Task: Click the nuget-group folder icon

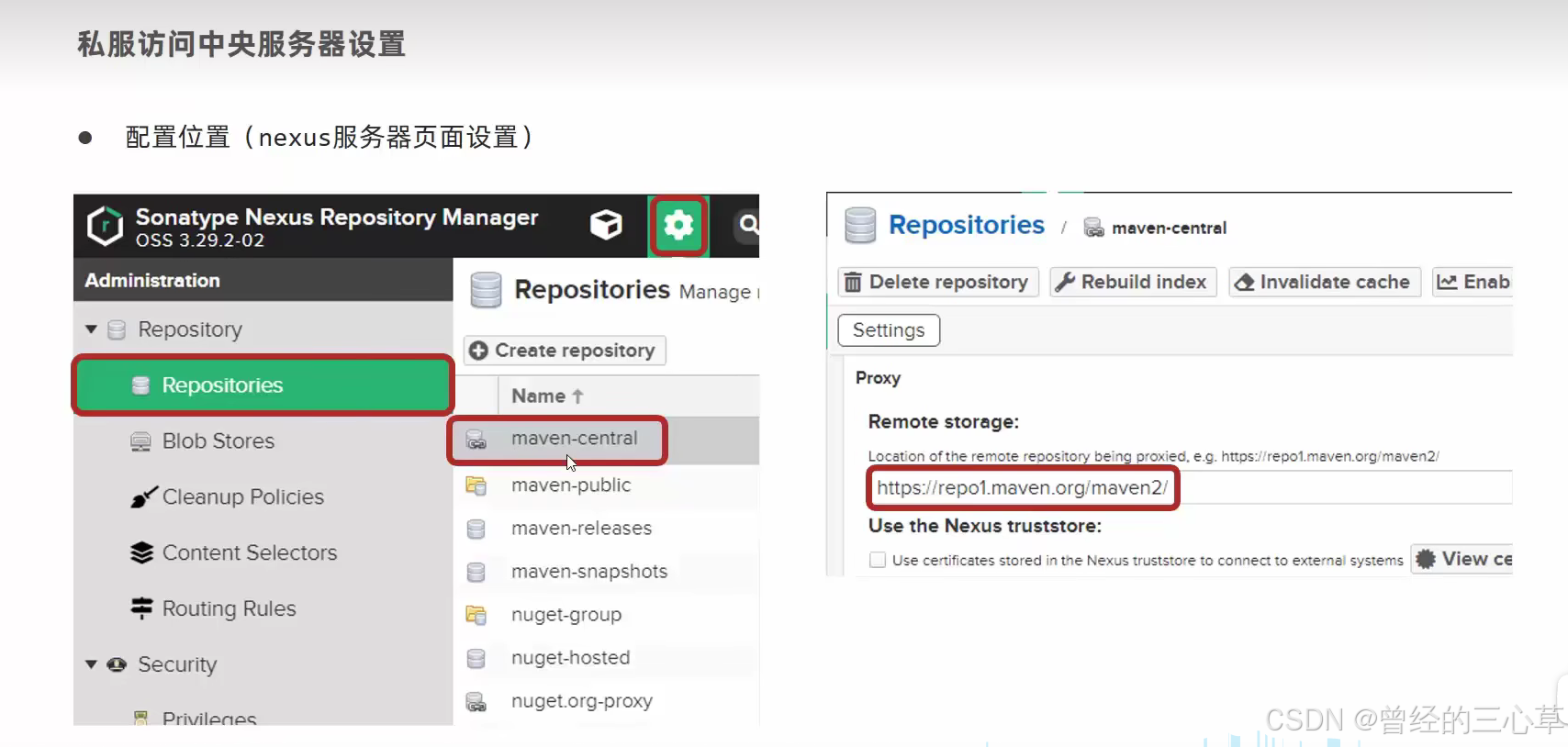Action: [x=476, y=615]
